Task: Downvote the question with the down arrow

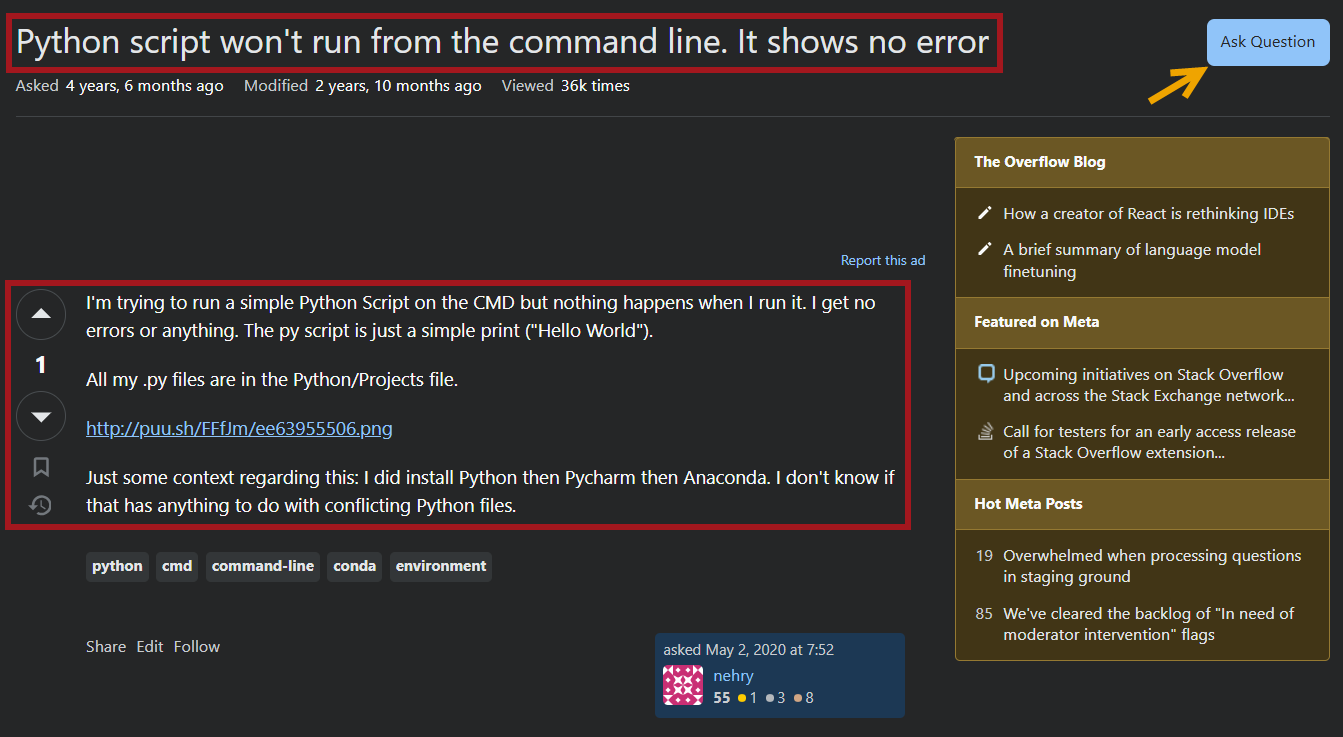Action: [x=41, y=416]
